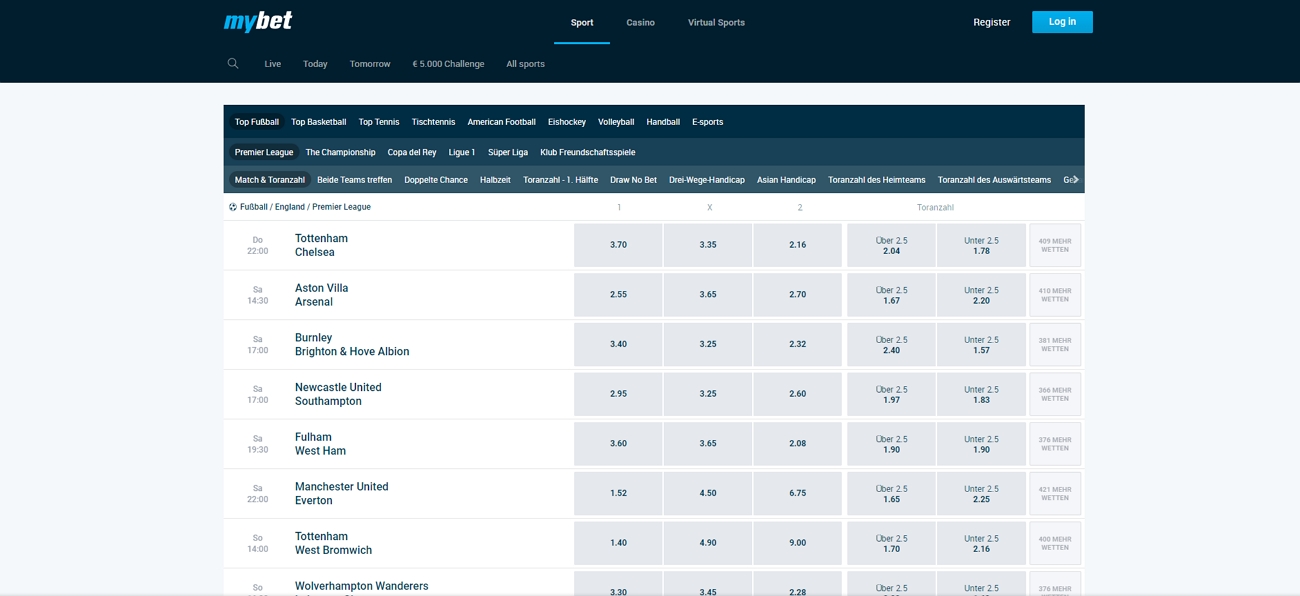Screen dimensions: 1300x596
Task: Select Drei-Wege-Handicap market
Action: click(707, 180)
